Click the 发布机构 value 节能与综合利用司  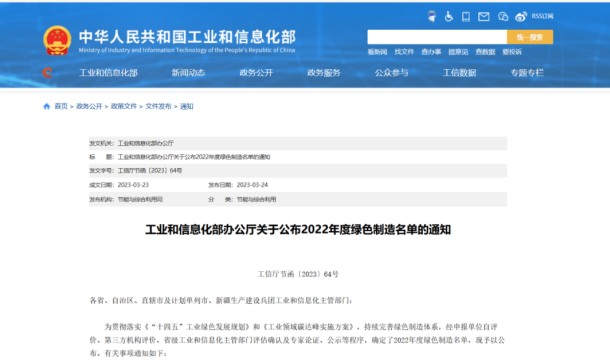[140, 199]
